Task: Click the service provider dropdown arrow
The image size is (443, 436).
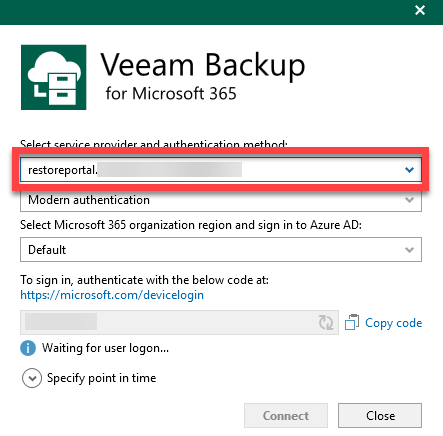Action: click(x=409, y=170)
